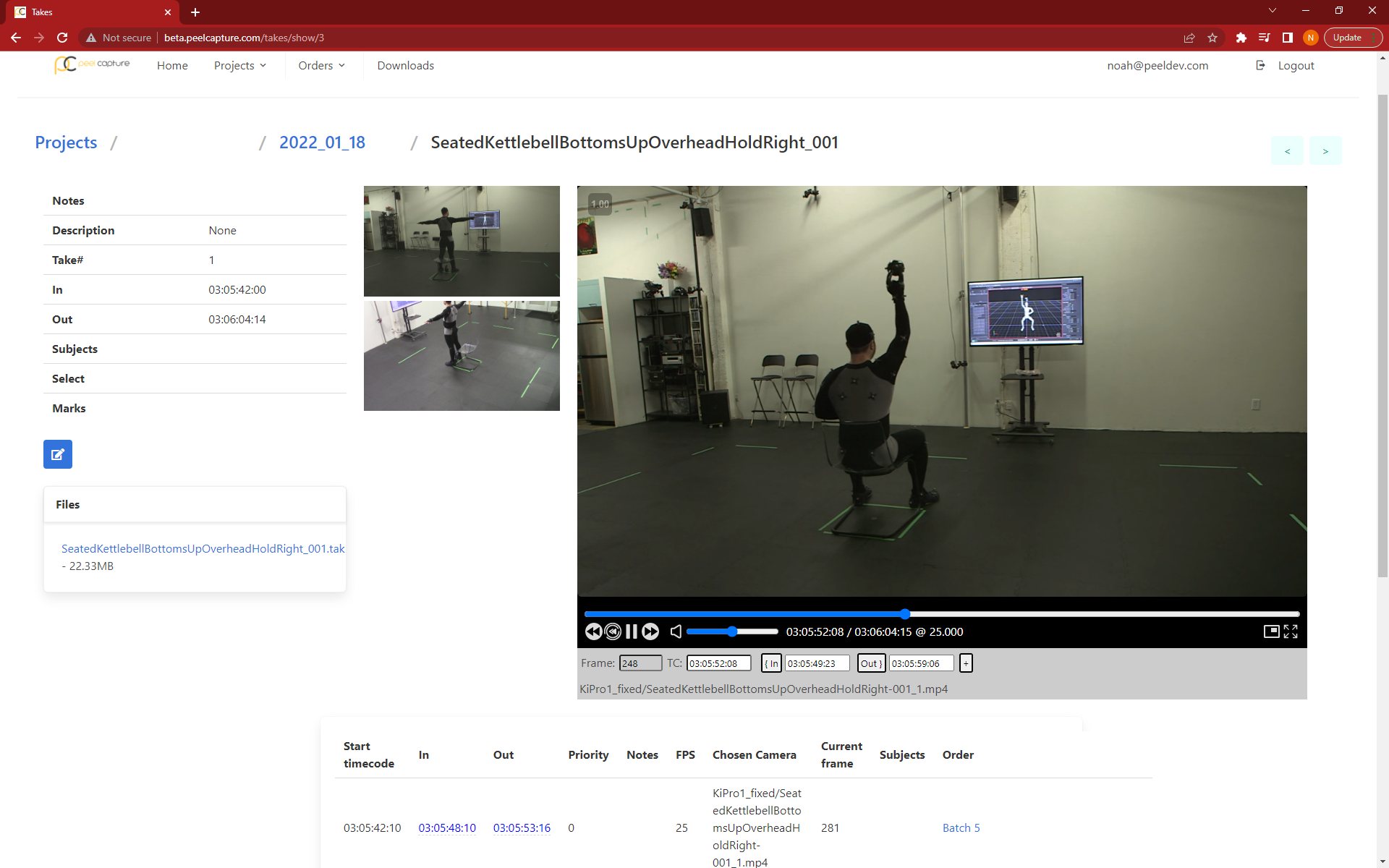Open the browser extensions puzzle icon

(x=1241, y=38)
